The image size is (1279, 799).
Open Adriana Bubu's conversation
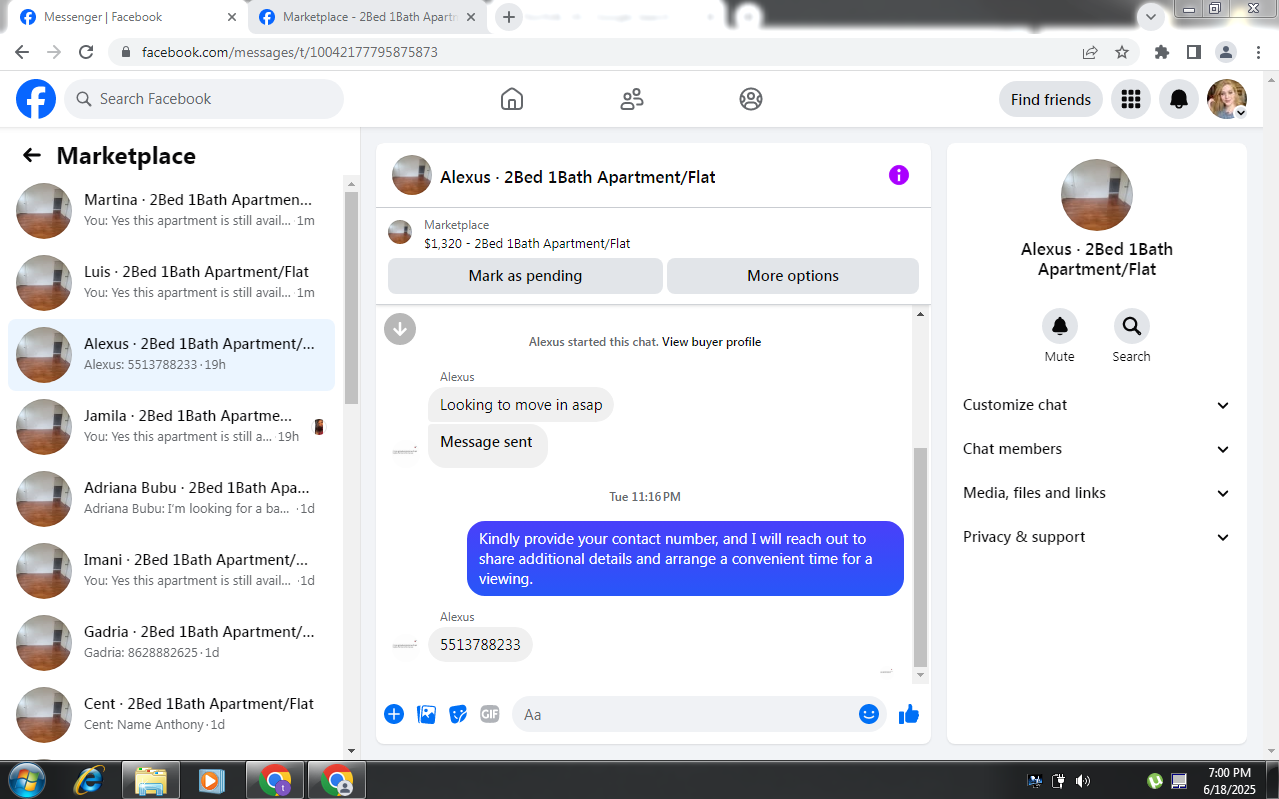[x=172, y=499]
